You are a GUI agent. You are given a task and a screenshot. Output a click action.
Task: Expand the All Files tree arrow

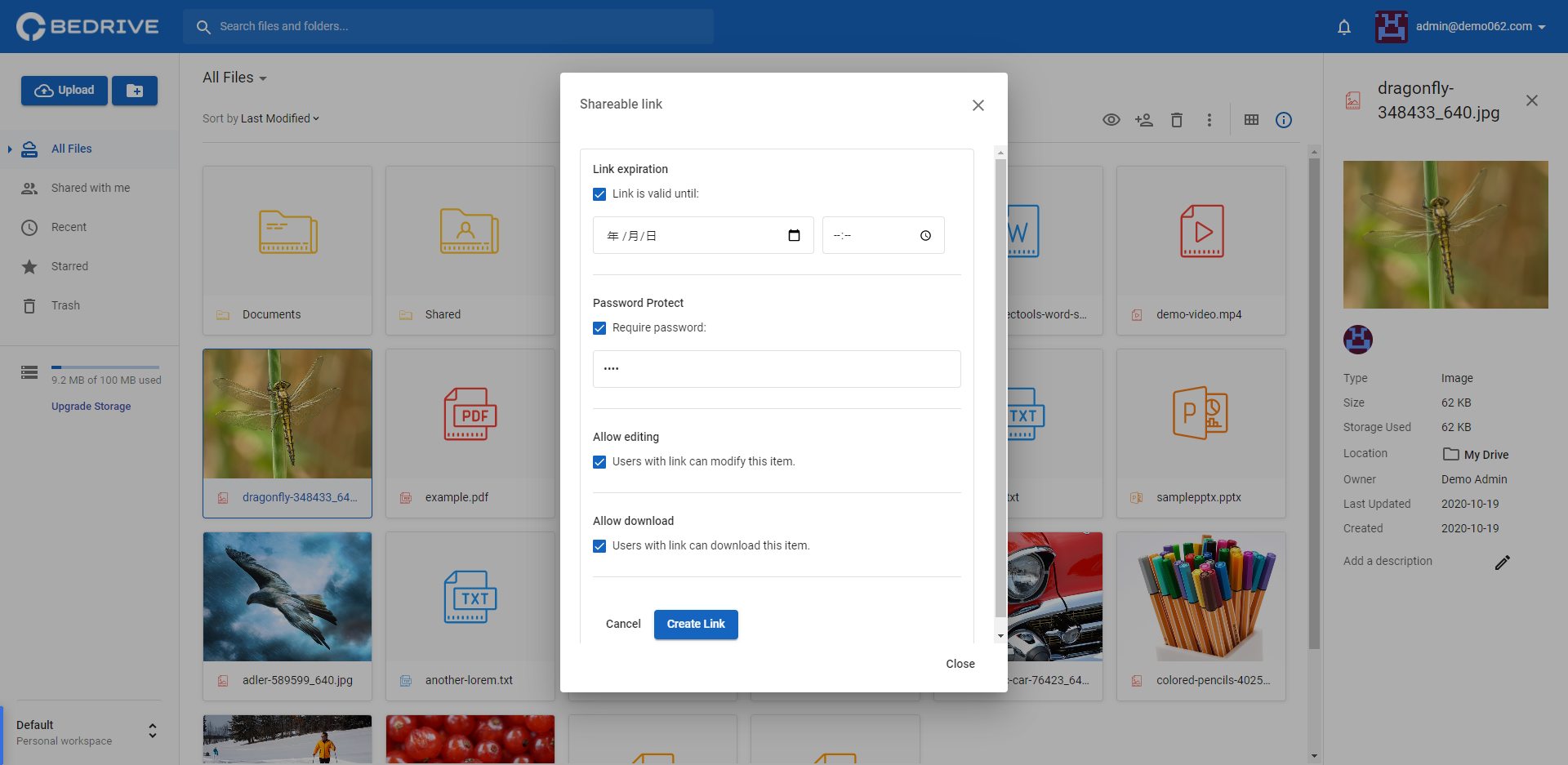tap(10, 149)
